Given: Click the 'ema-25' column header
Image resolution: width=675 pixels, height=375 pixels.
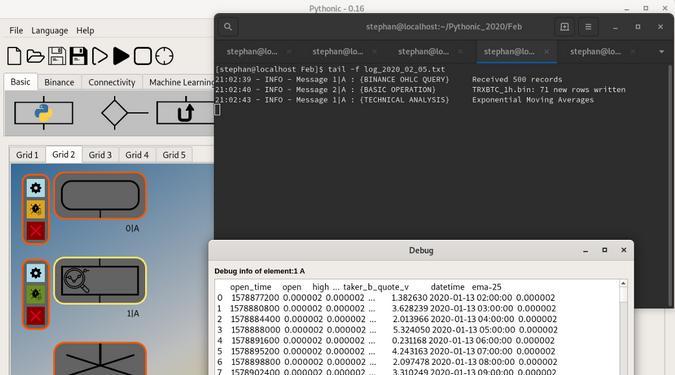Looking at the screenshot, I should pos(486,287).
